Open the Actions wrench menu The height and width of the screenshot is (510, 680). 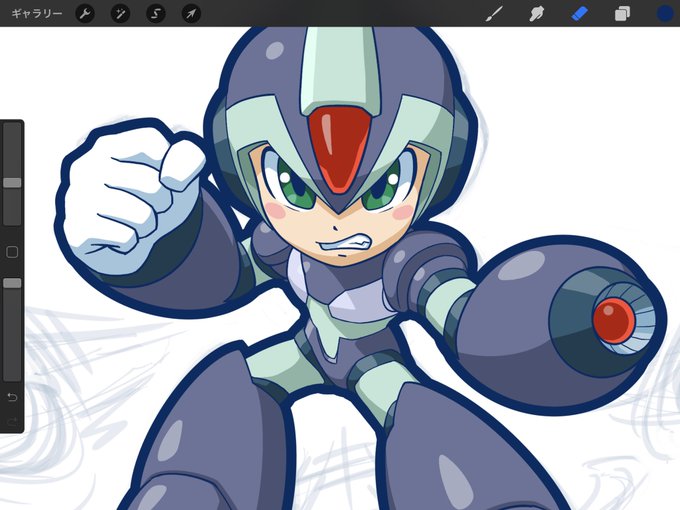85,13
